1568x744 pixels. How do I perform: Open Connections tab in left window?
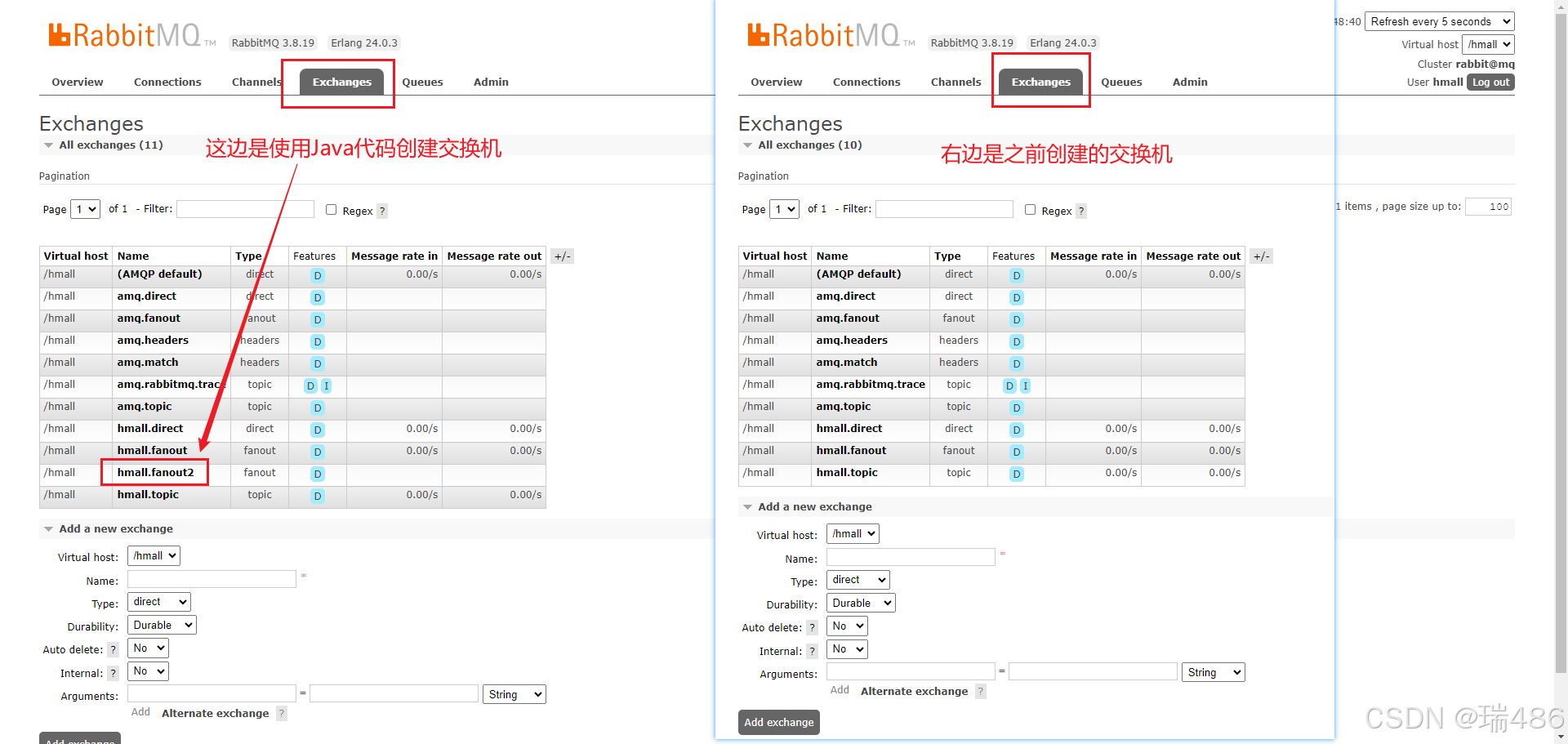tap(167, 82)
